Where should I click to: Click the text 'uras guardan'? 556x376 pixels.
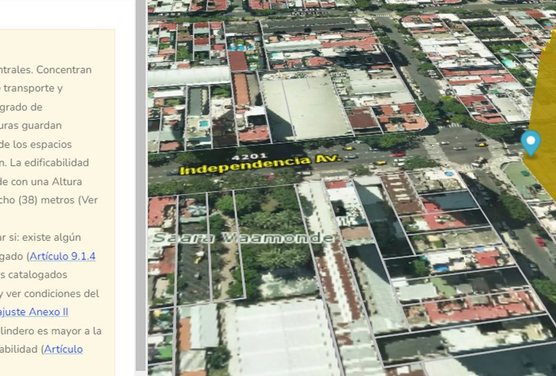[31, 126]
